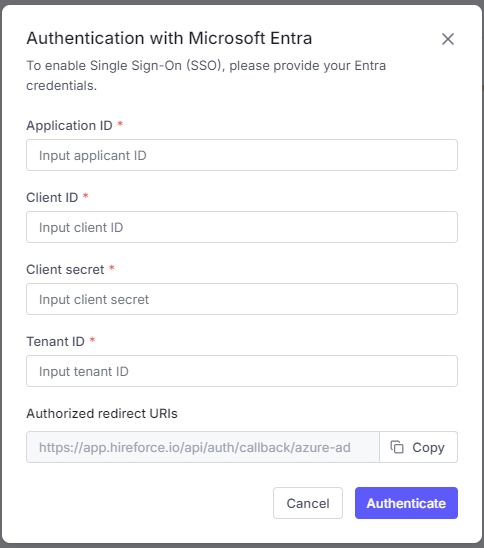Click into the Tenant ID field
The height and width of the screenshot is (548, 484).
(x=242, y=371)
